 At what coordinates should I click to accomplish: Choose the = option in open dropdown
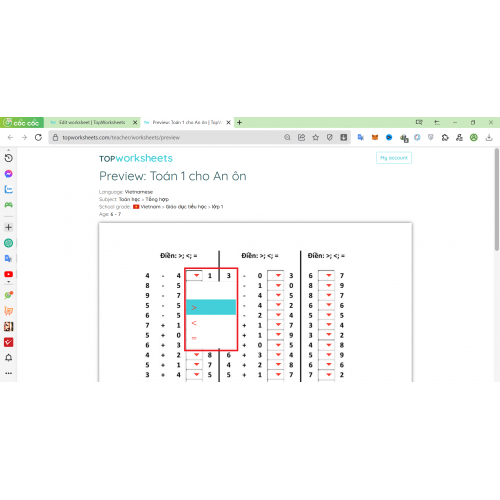211,338
